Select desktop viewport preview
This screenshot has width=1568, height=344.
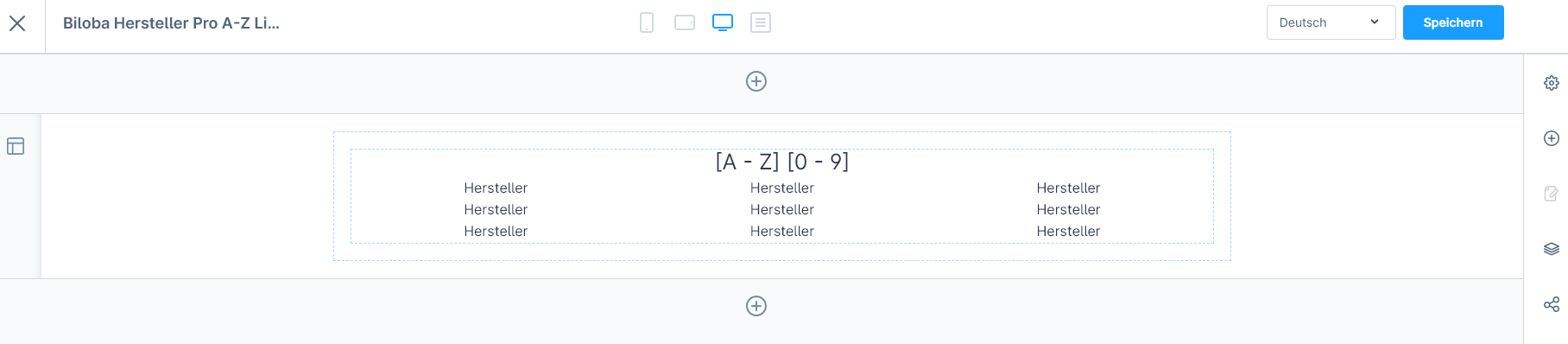pos(723,22)
